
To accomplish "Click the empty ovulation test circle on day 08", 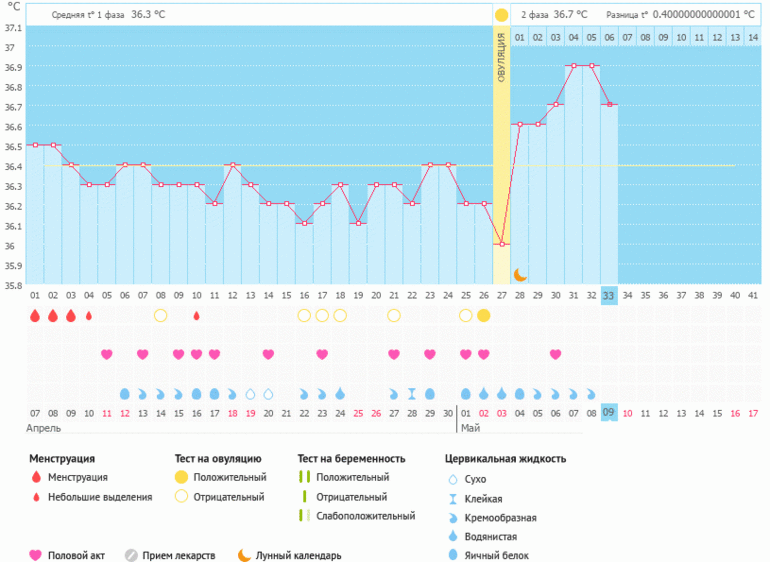I will 160,315.
